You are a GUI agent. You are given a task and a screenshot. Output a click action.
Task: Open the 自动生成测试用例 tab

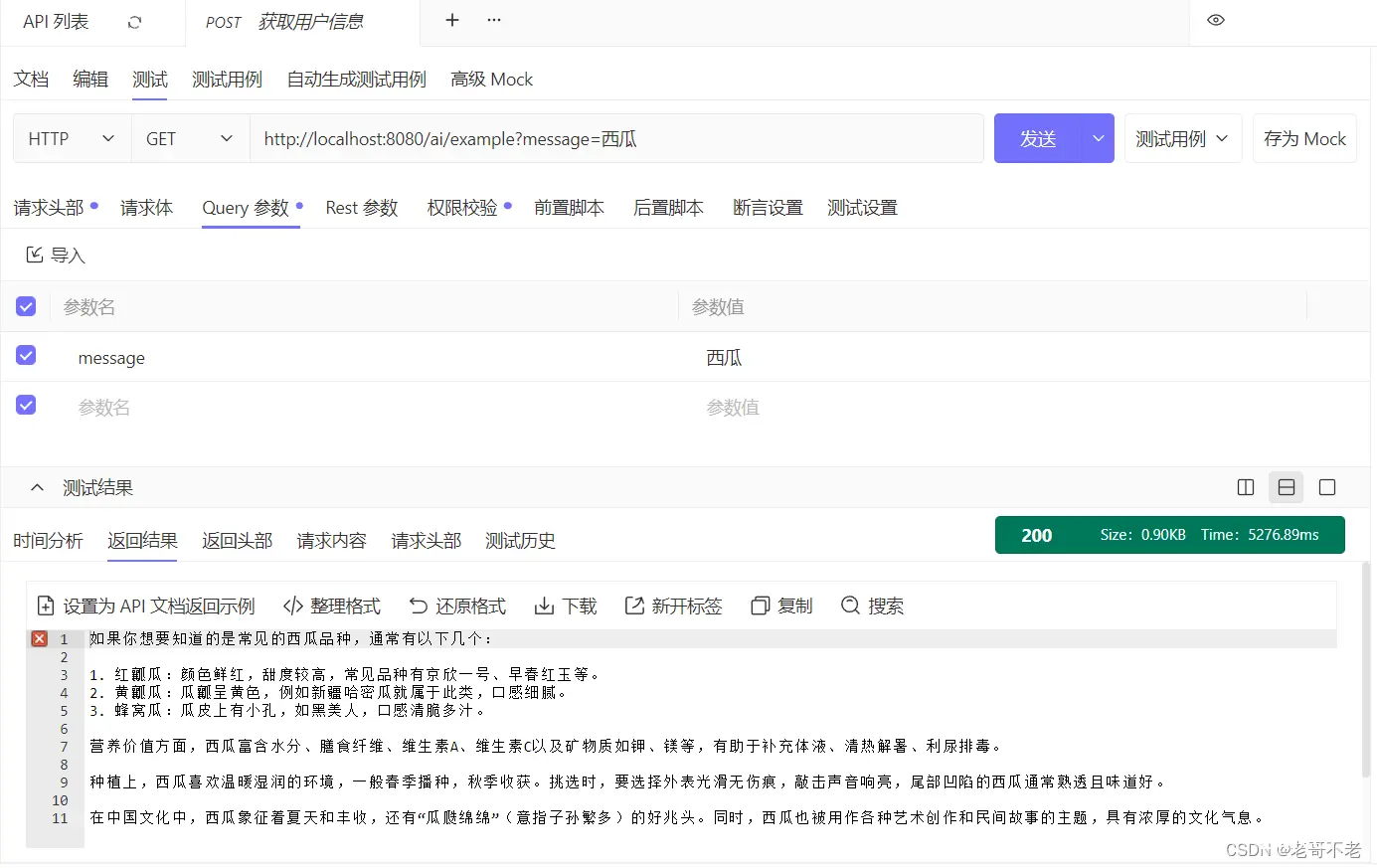point(356,80)
